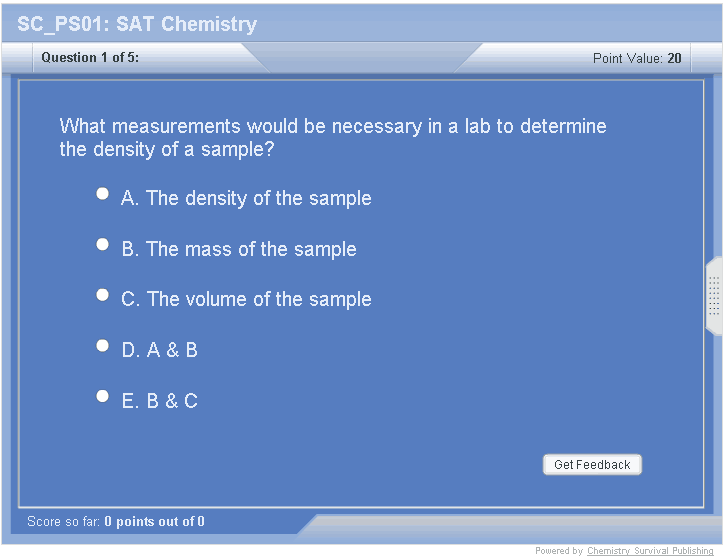Expand the side panel grip handle

point(714,296)
